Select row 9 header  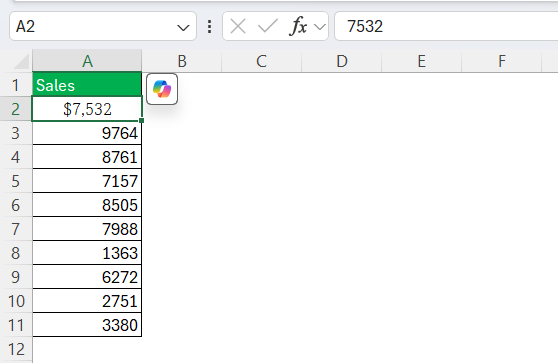[x=16, y=277]
